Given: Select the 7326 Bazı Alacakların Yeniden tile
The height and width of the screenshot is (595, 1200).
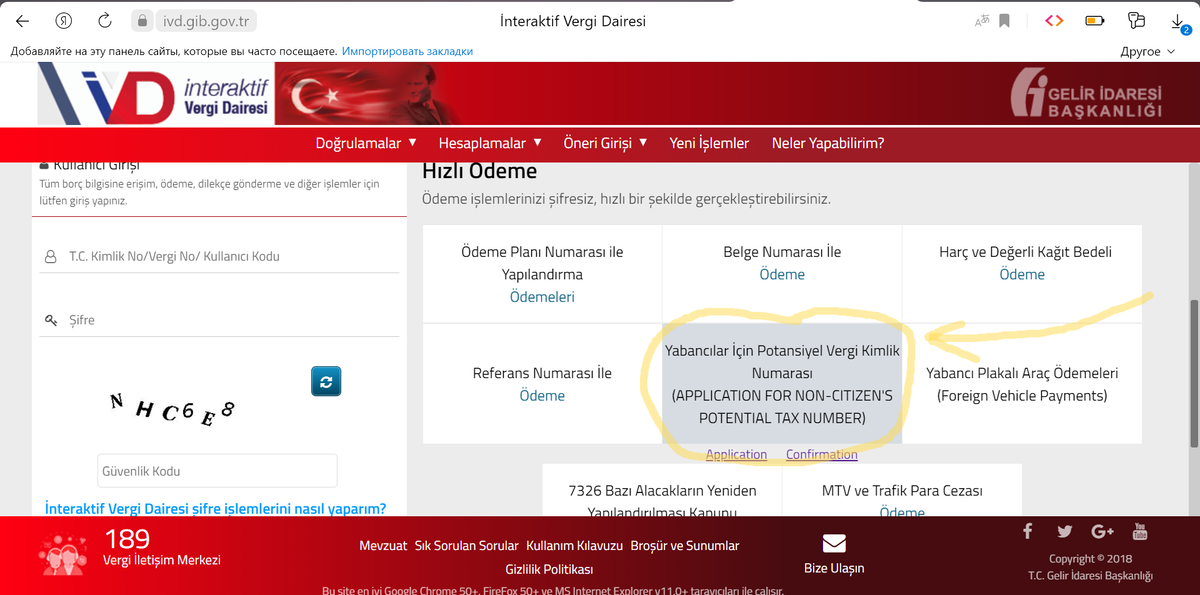Looking at the screenshot, I should (x=662, y=492).
